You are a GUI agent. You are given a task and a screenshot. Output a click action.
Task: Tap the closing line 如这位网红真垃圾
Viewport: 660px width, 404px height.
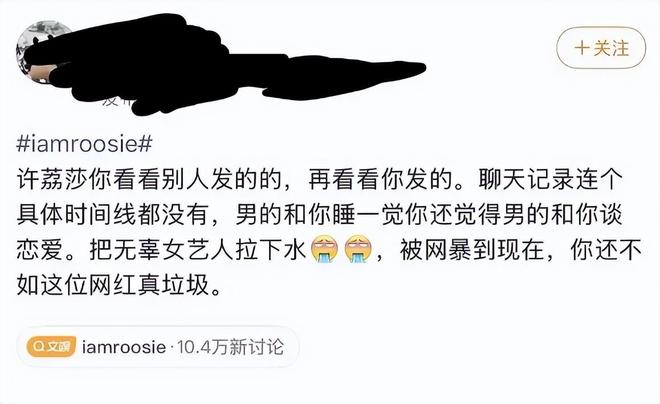click(x=113, y=286)
